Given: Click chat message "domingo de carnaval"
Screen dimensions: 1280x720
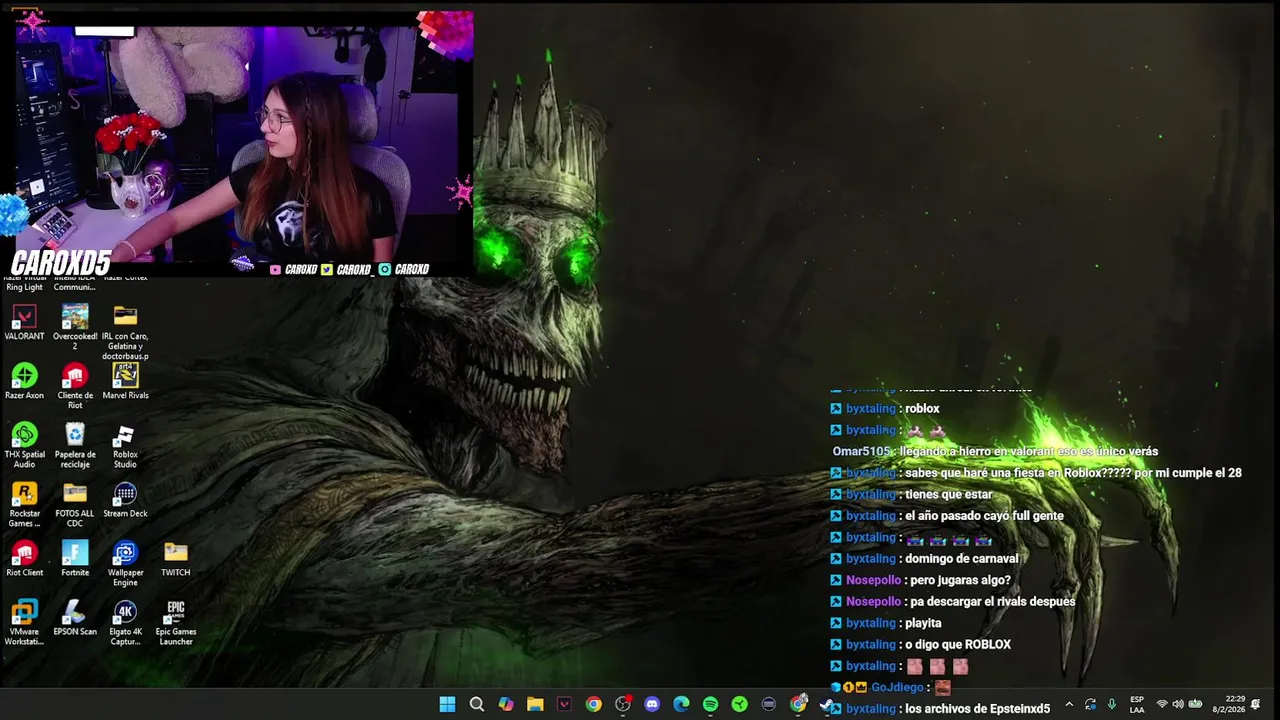Looking at the screenshot, I should pyautogui.click(x=961, y=559).
